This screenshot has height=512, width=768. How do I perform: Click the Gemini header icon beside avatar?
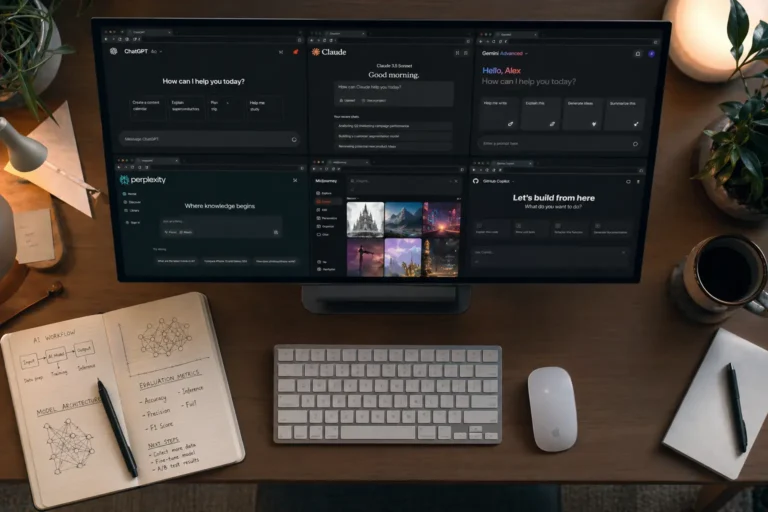coord(638,54)
